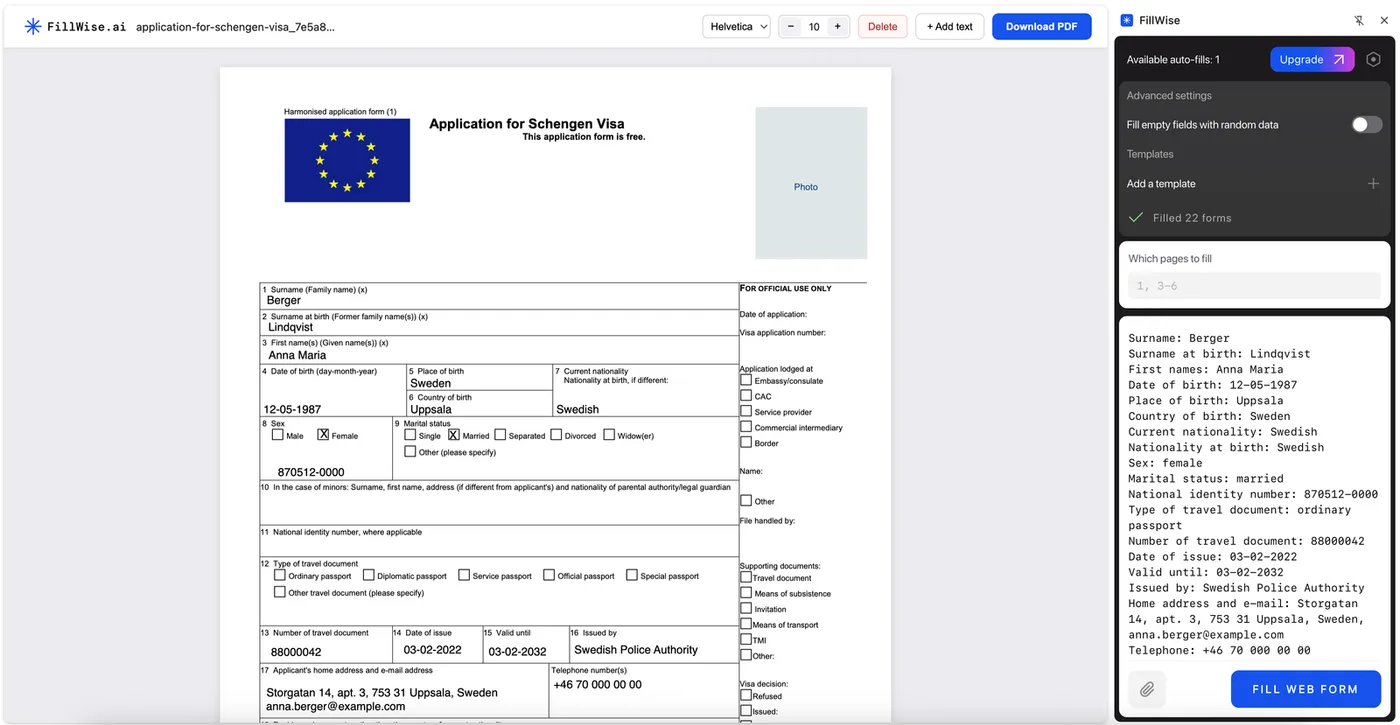Click the EU flag image on the form
Image resolution: width=1400 pixels, height=725 pixels.
click(x=347, y=160)
